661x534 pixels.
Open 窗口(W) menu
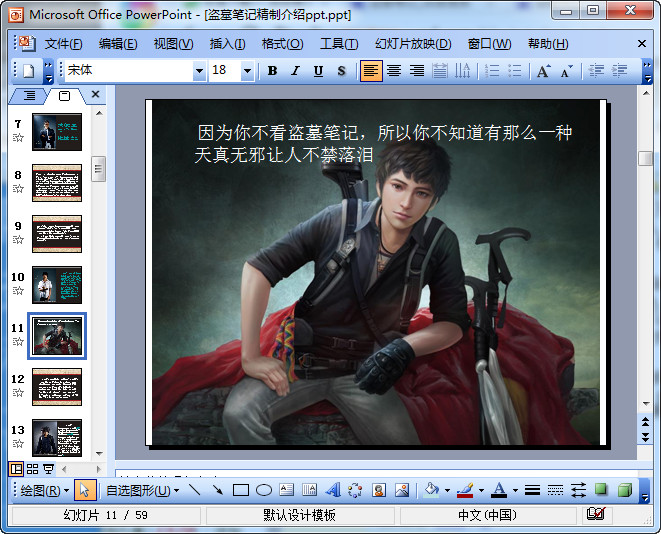tap(489, 43)
